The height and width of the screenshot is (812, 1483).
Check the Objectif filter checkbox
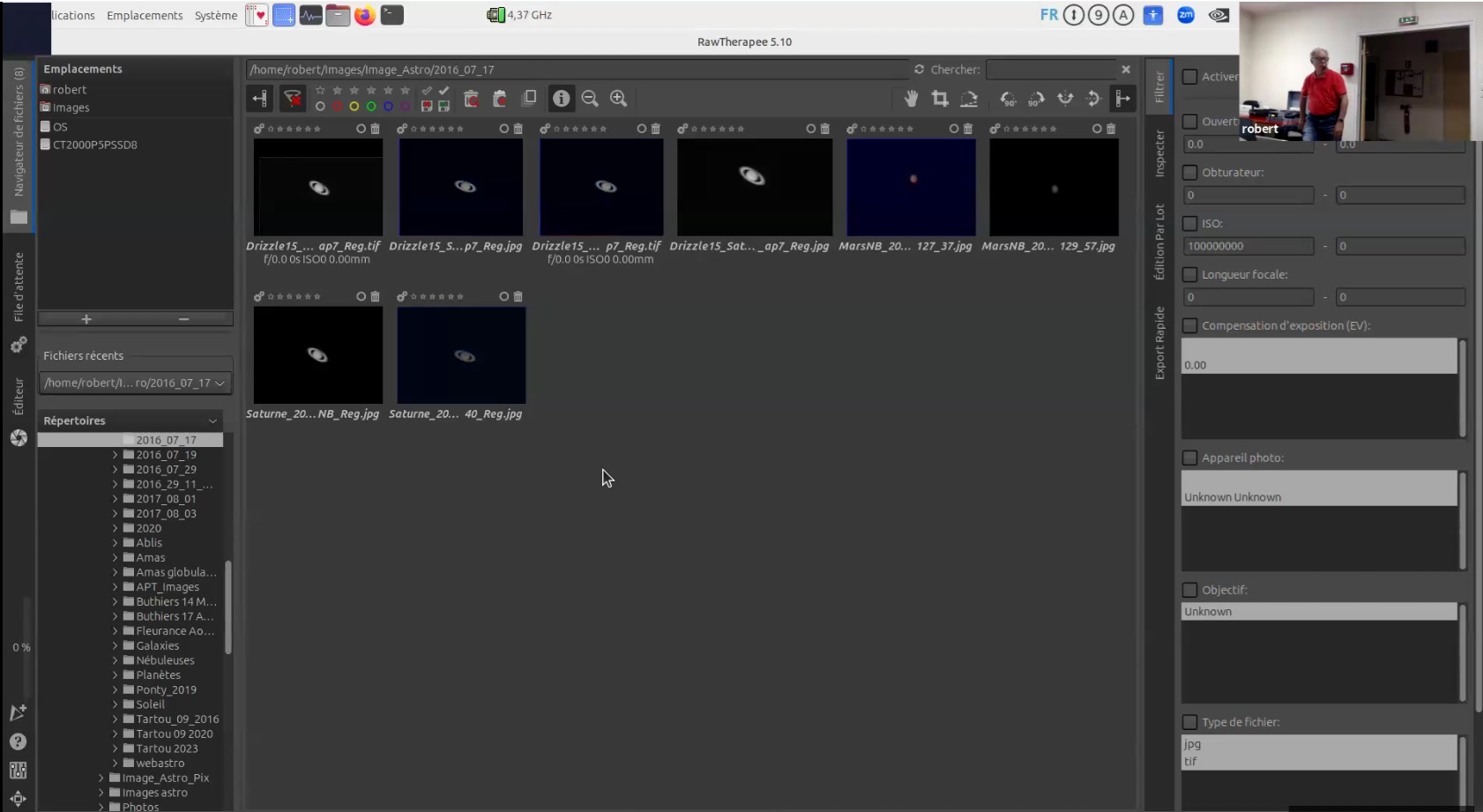pos(1189,590)
